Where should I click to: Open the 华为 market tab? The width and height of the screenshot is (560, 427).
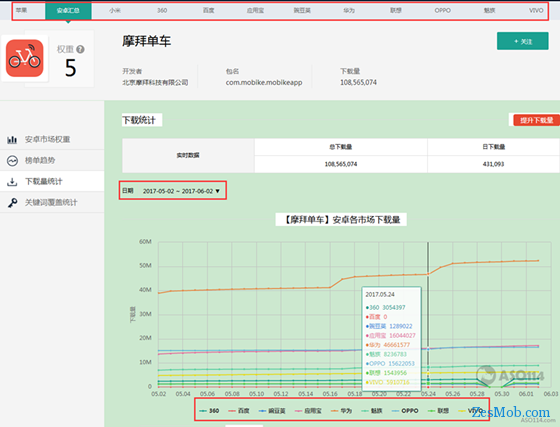349,11
